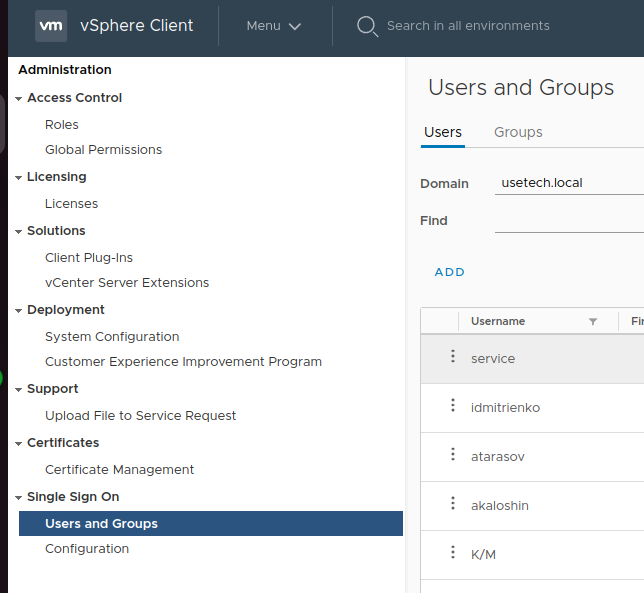Open System Configuration
Viewport: 644px width, 593px height.
pos(112,337)
